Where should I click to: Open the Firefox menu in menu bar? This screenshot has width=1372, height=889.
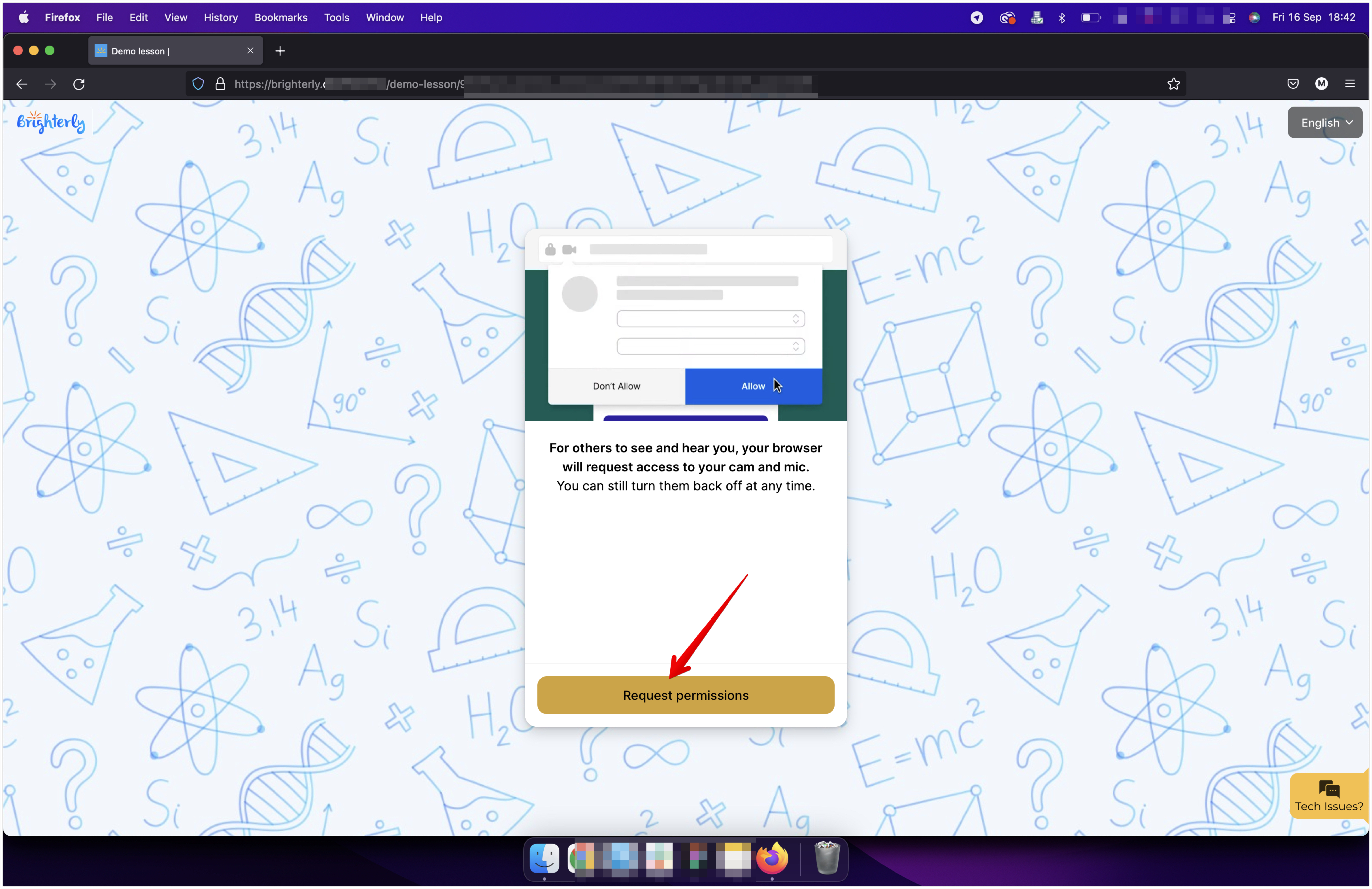point(62,17)
